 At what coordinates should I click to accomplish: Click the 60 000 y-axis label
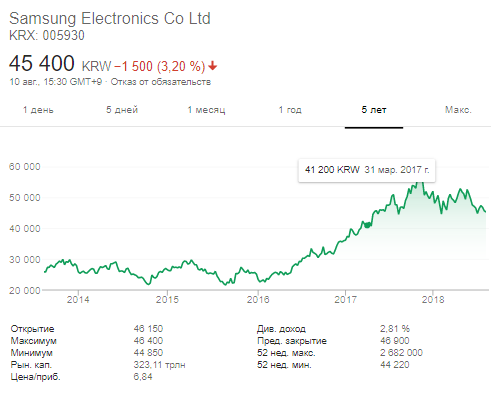(25, 167)
